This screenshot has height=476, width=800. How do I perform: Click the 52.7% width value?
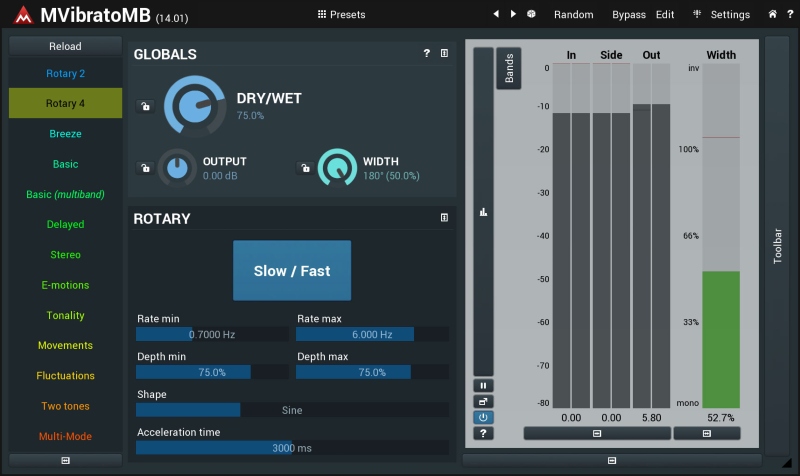coord(720,418)
